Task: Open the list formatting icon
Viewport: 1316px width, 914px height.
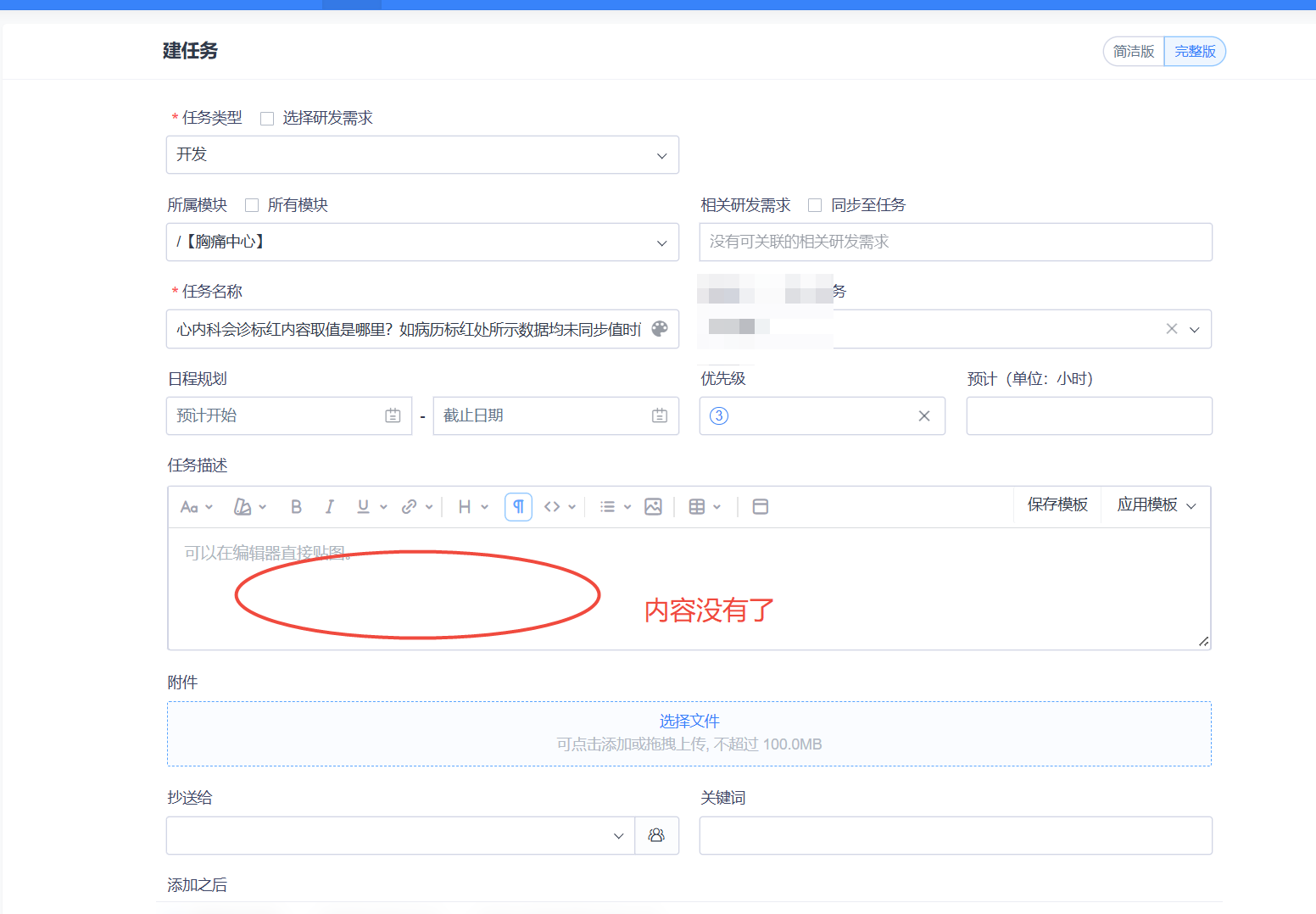Action: click(x=607, y=507)
